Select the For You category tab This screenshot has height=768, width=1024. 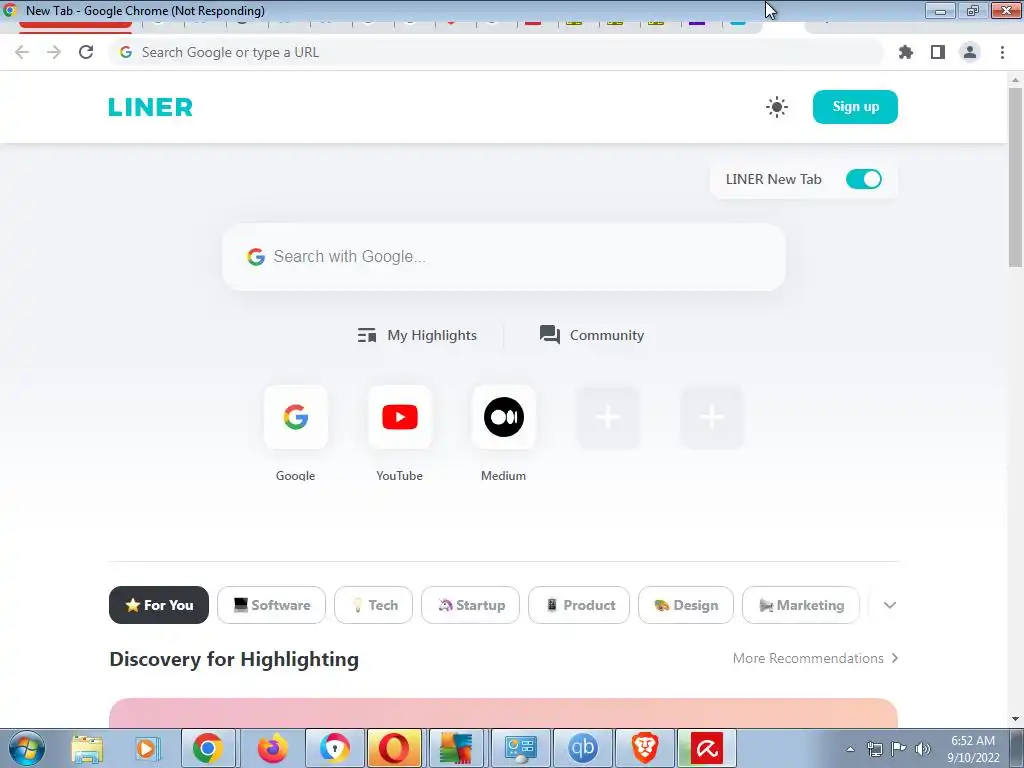pos(159,605)
